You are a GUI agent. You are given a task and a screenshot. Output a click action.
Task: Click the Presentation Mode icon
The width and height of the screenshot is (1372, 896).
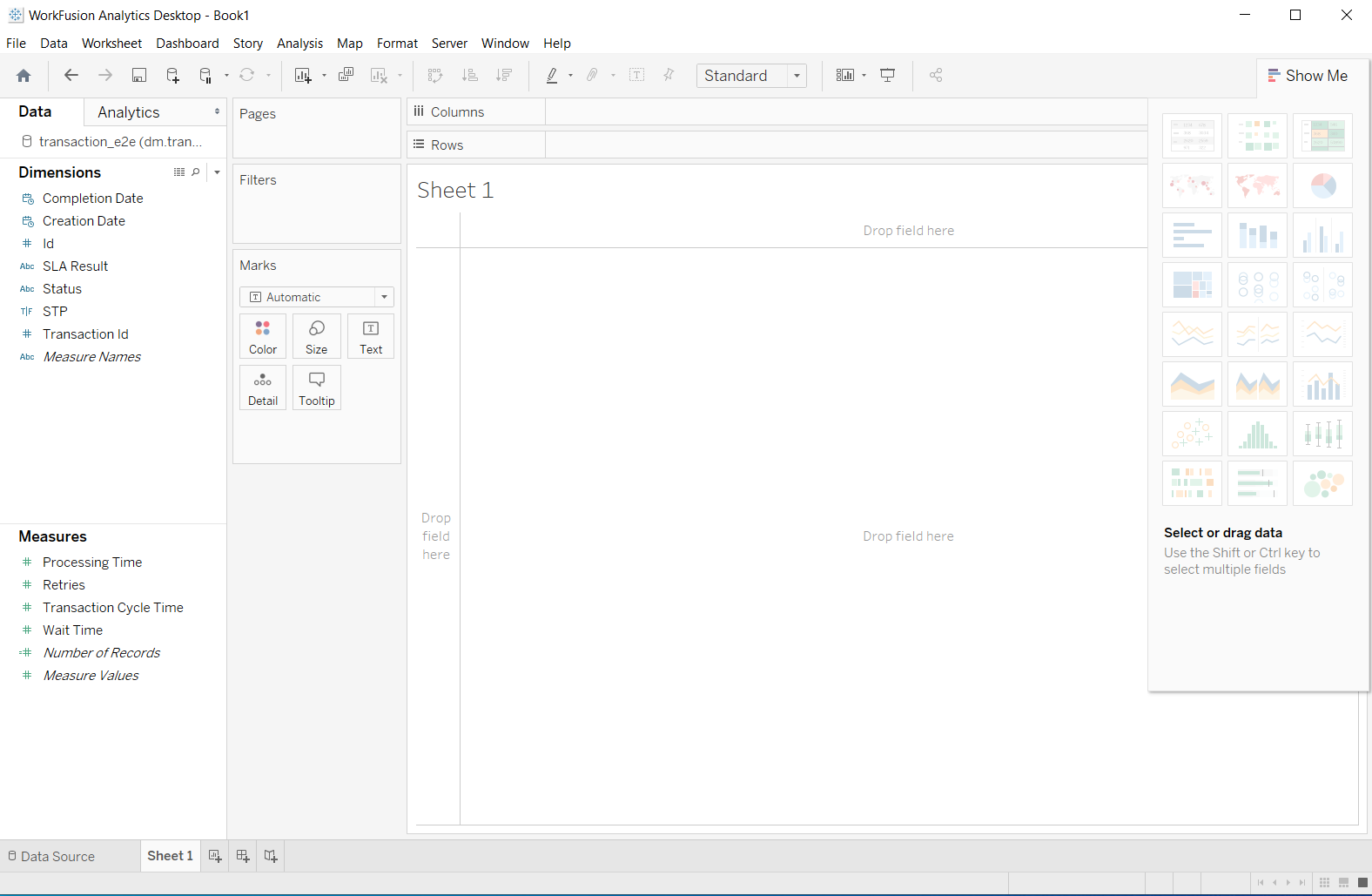coord(888,76)
